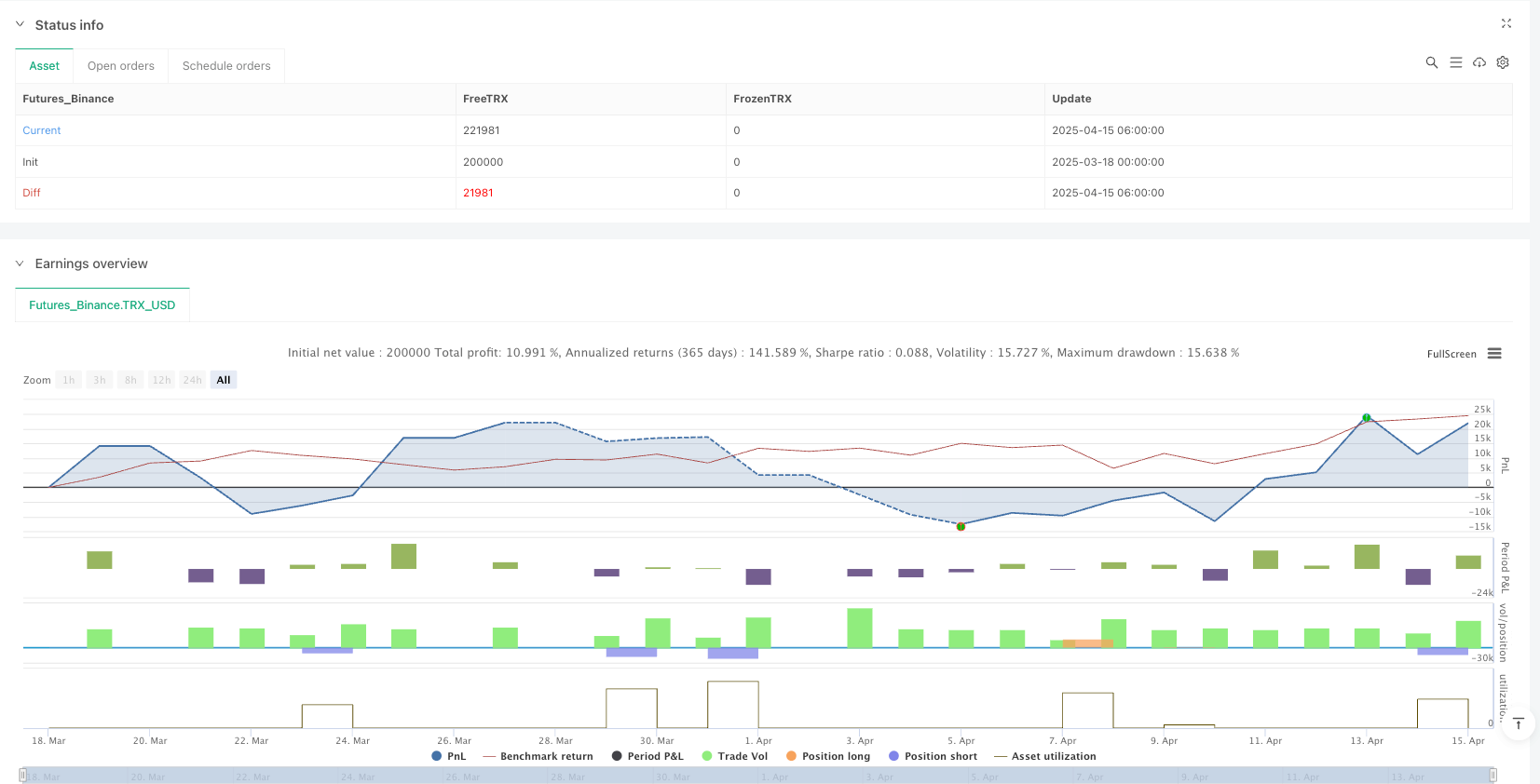Open the chart hamburger menu icon
1540x784 pixels.
1494,354
